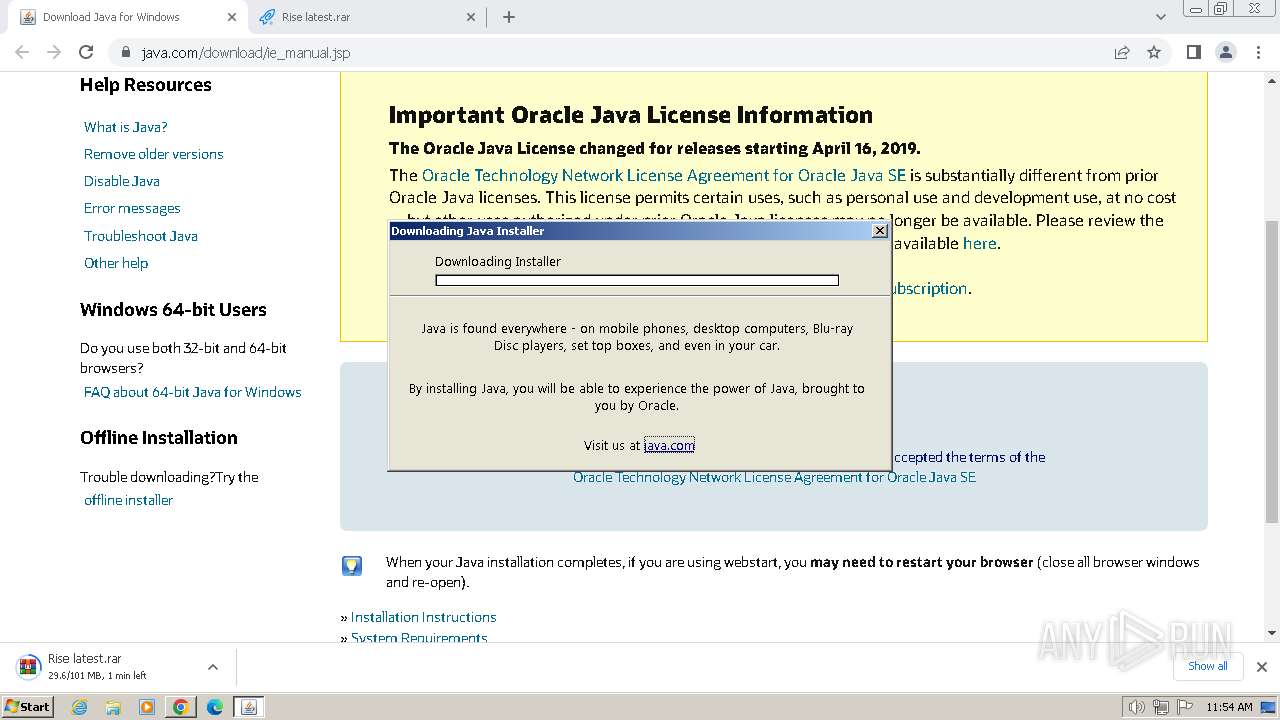Click Show all downloads button
The width and height of the screenshot is (1280, 720).
1207,666
